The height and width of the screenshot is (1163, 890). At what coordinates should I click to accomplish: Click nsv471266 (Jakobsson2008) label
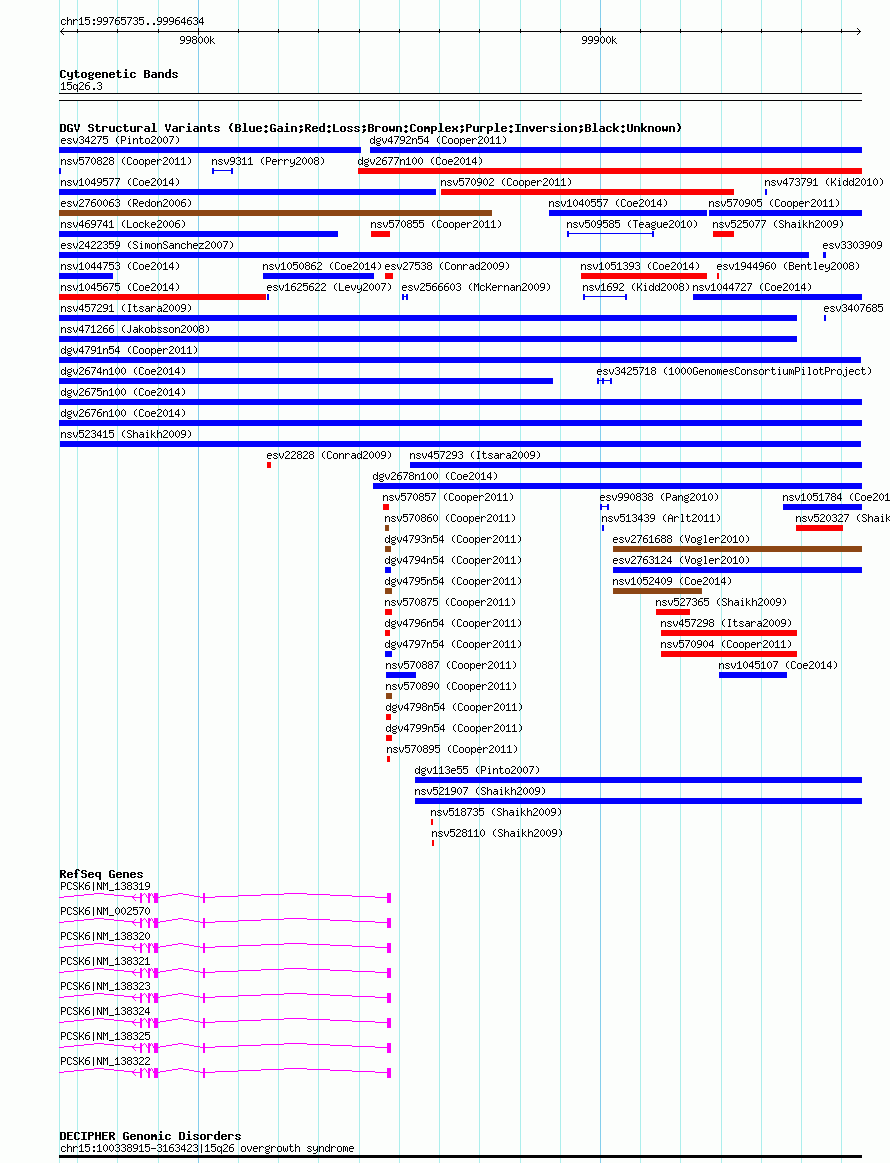pyautogui.click(x=135, y=329)
